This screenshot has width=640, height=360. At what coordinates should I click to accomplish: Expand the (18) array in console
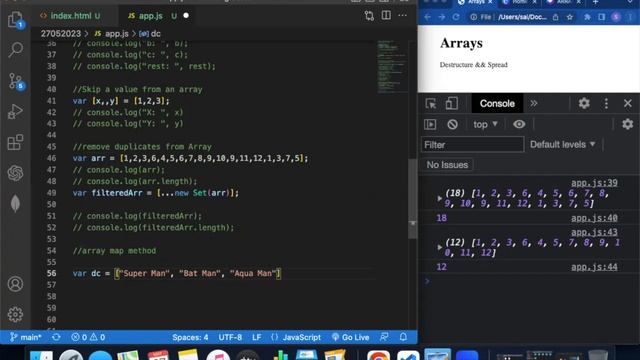point(440,198)
